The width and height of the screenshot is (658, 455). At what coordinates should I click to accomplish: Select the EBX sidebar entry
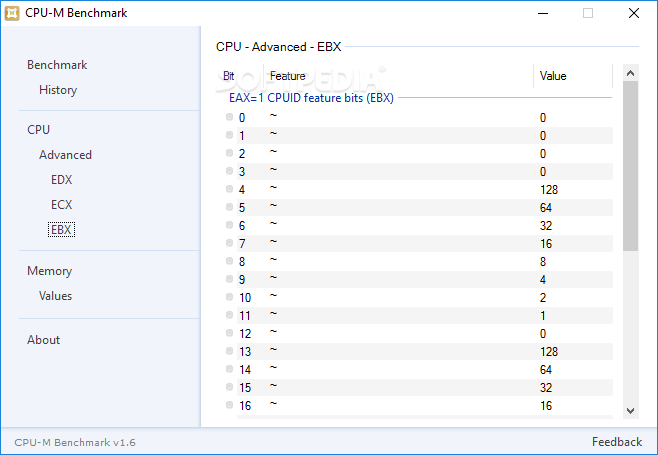[61, 230]
